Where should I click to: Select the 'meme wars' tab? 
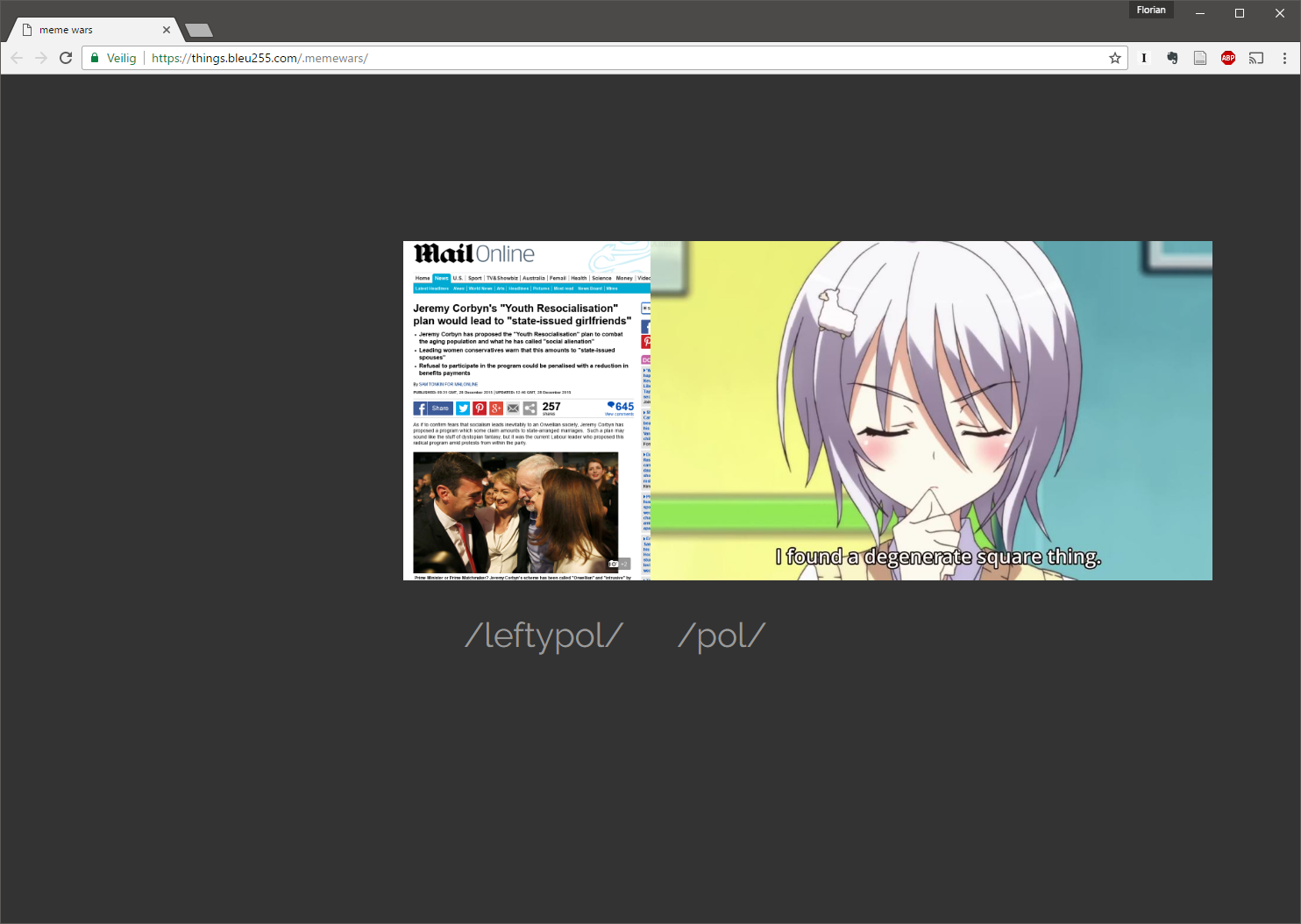pos(88,30)
